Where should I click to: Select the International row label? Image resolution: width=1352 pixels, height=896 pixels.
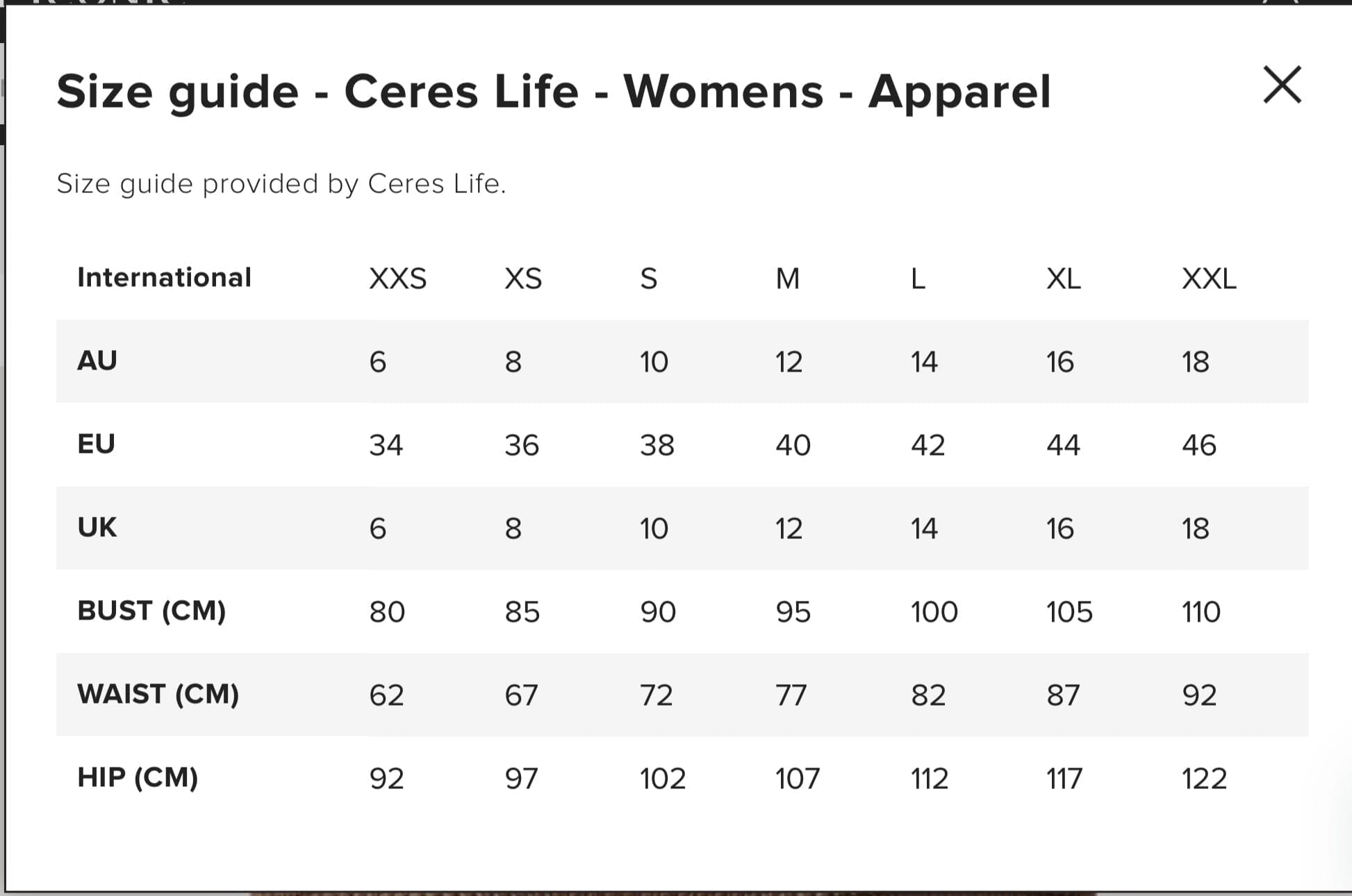[164, 278]
